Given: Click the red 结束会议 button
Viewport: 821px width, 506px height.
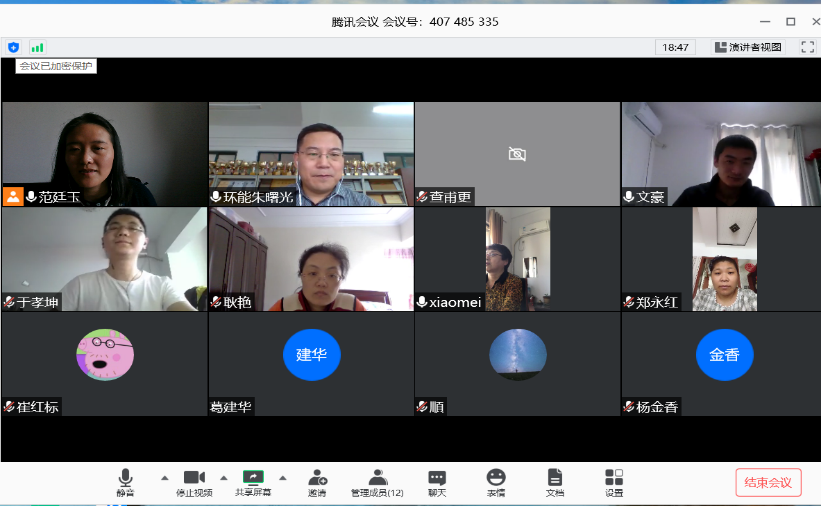Looking at the screenshot, I should coord(768,482).
